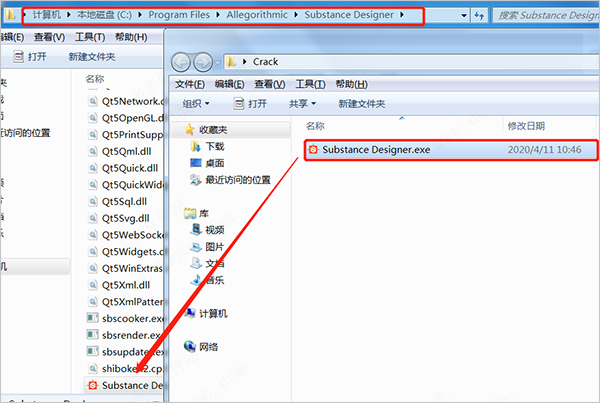Open 查看(V) menu in back window
Image resolution: width=600 pixels, height=403 pixels.
[x=49, y=37]
